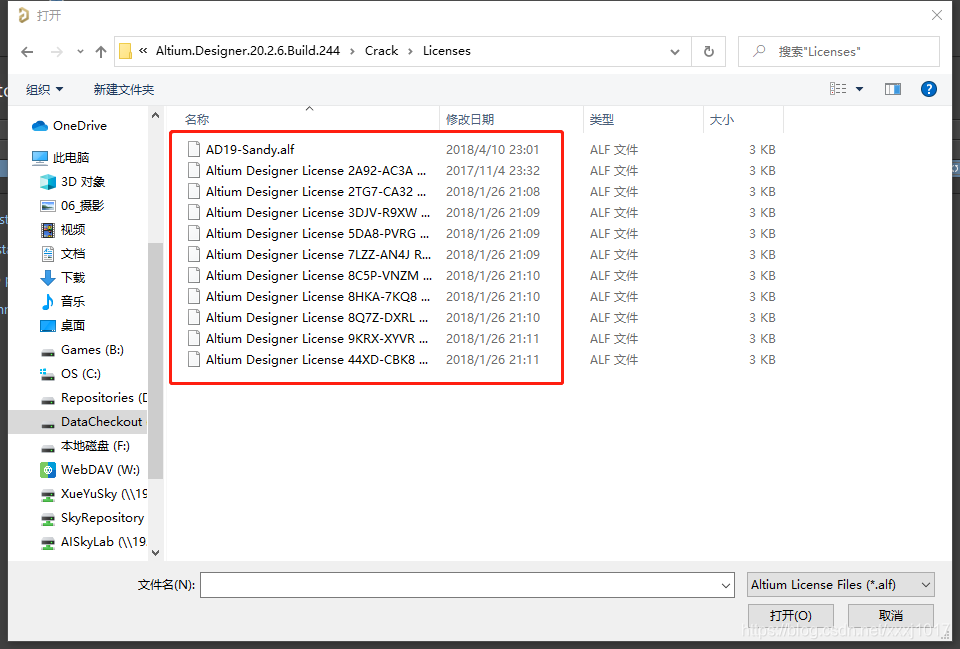Screen dimensions: 960x649
Task: Click the Licenses breadcrumb segment
Action: point(446,51)
